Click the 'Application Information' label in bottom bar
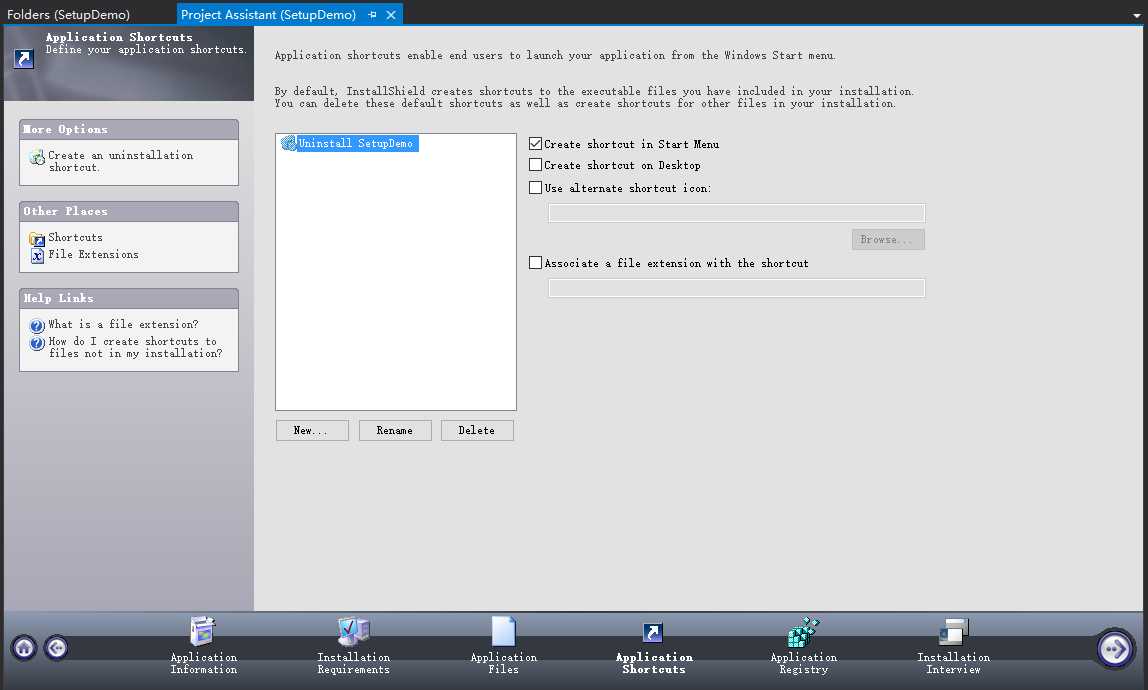The width and height of the screenshot is (1148, 690). tap(204, 664)
